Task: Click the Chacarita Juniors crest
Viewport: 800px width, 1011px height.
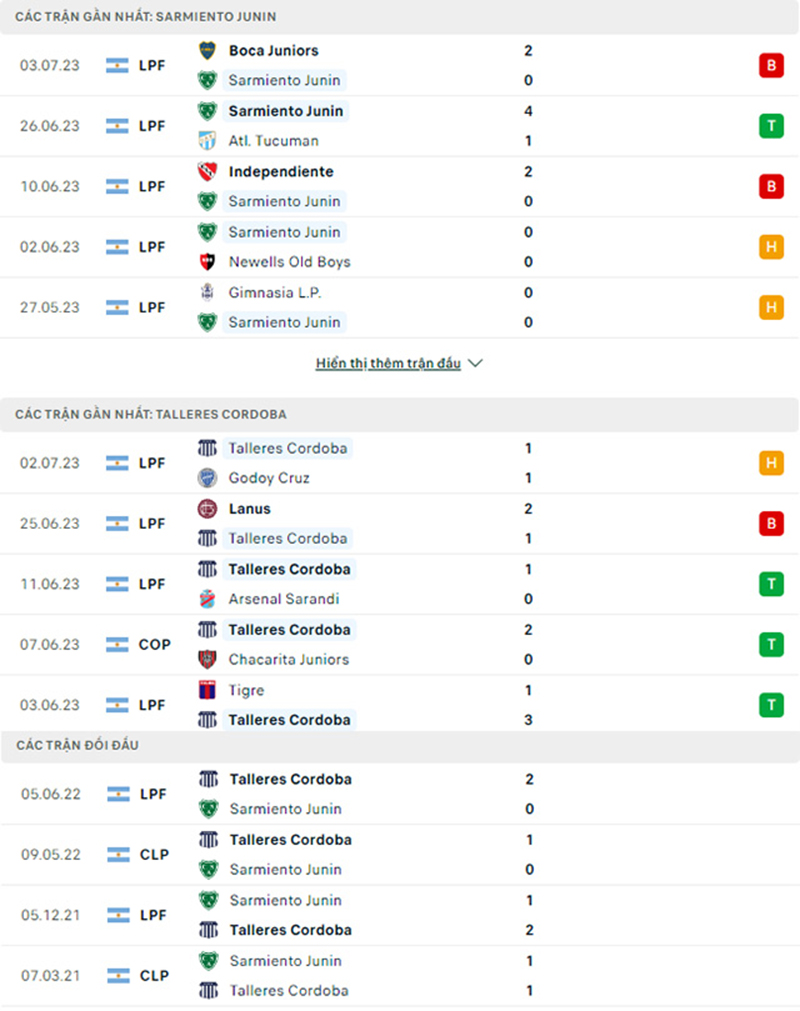Action: [x=207, y=660]
